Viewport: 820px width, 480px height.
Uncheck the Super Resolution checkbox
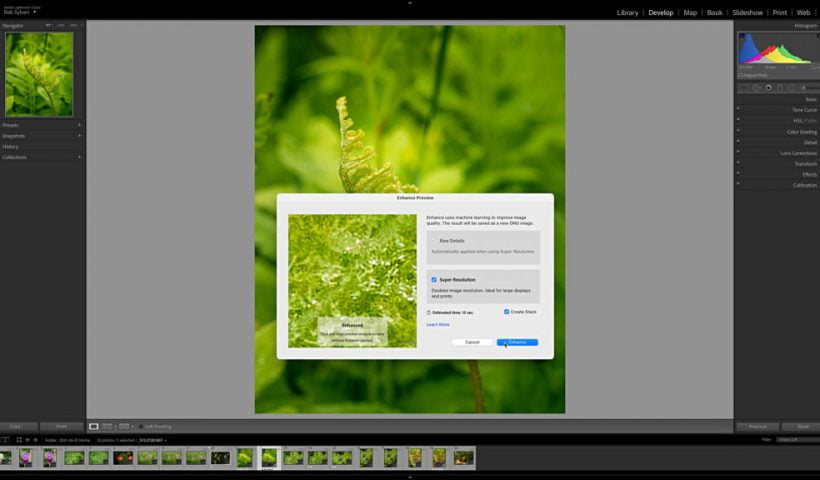click(434, 280)
